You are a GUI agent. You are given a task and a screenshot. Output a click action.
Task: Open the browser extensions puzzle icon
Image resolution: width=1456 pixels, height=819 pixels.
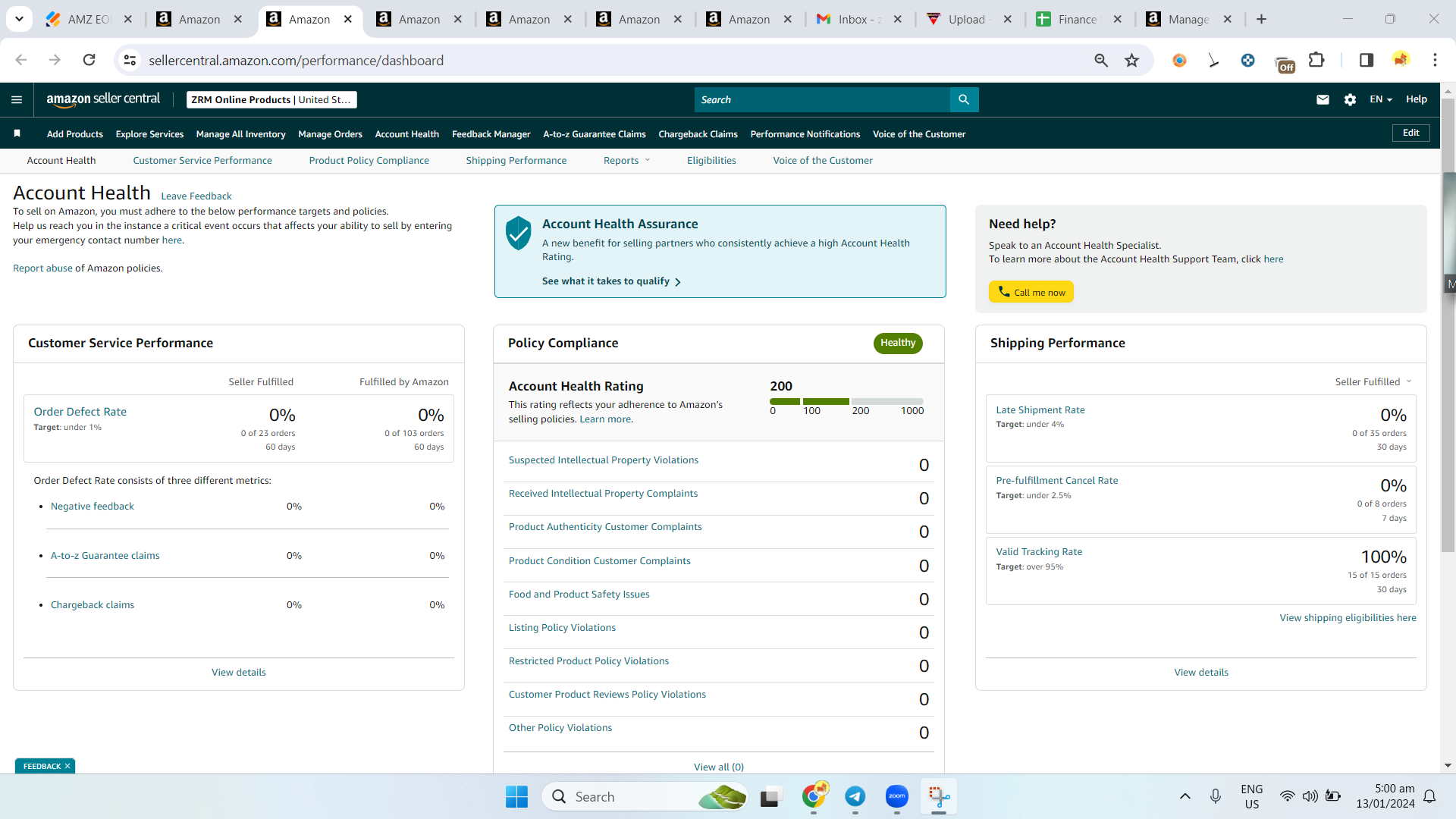pyautogui.click(x=1316, y=60)
